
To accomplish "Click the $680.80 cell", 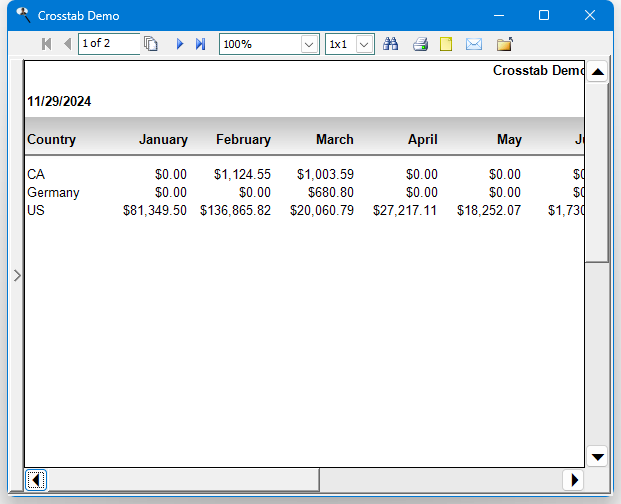I will [x=331, y=192].
